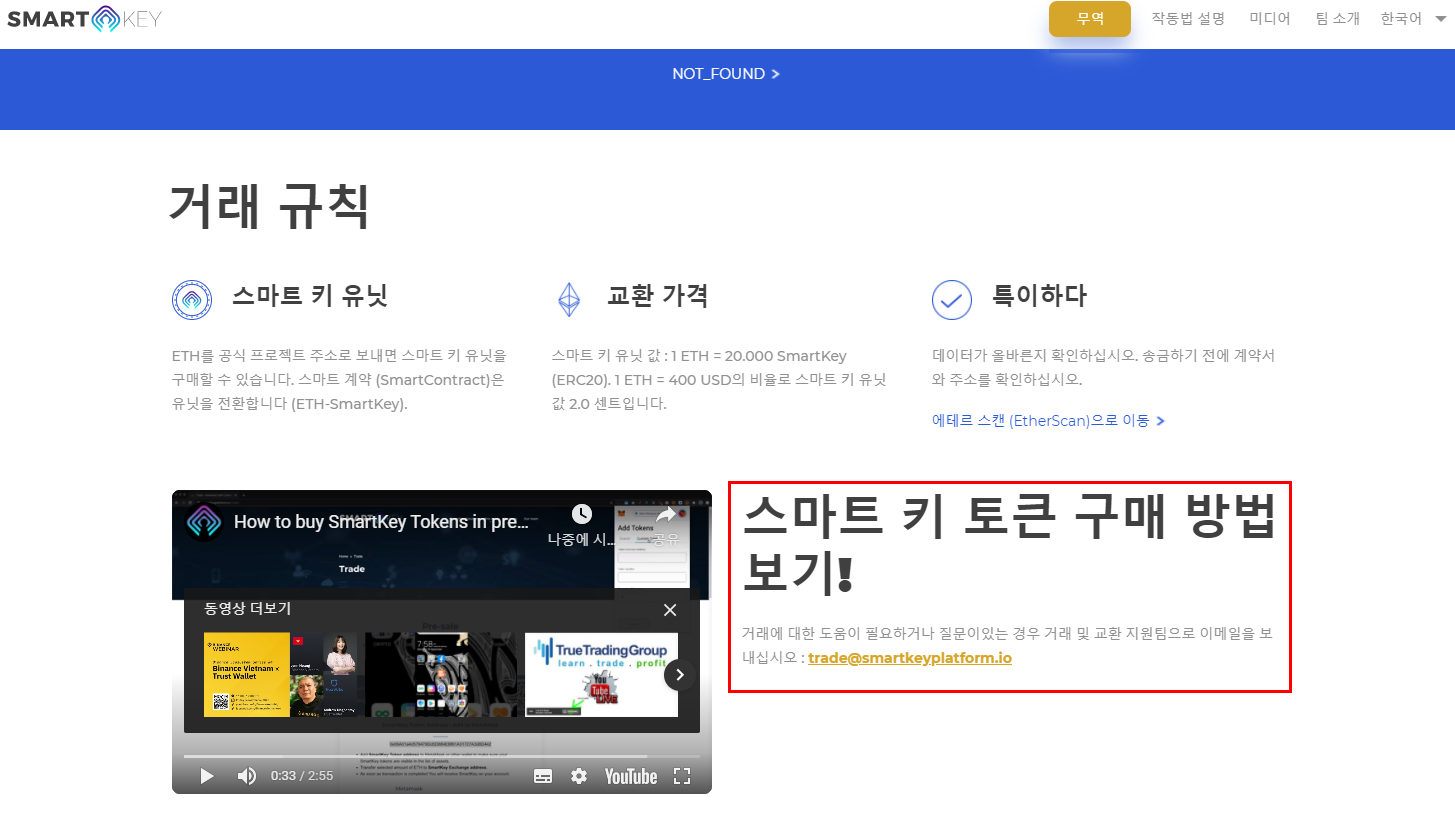
Task: Show next suggested videos arrow
Action: coord(679,675)
